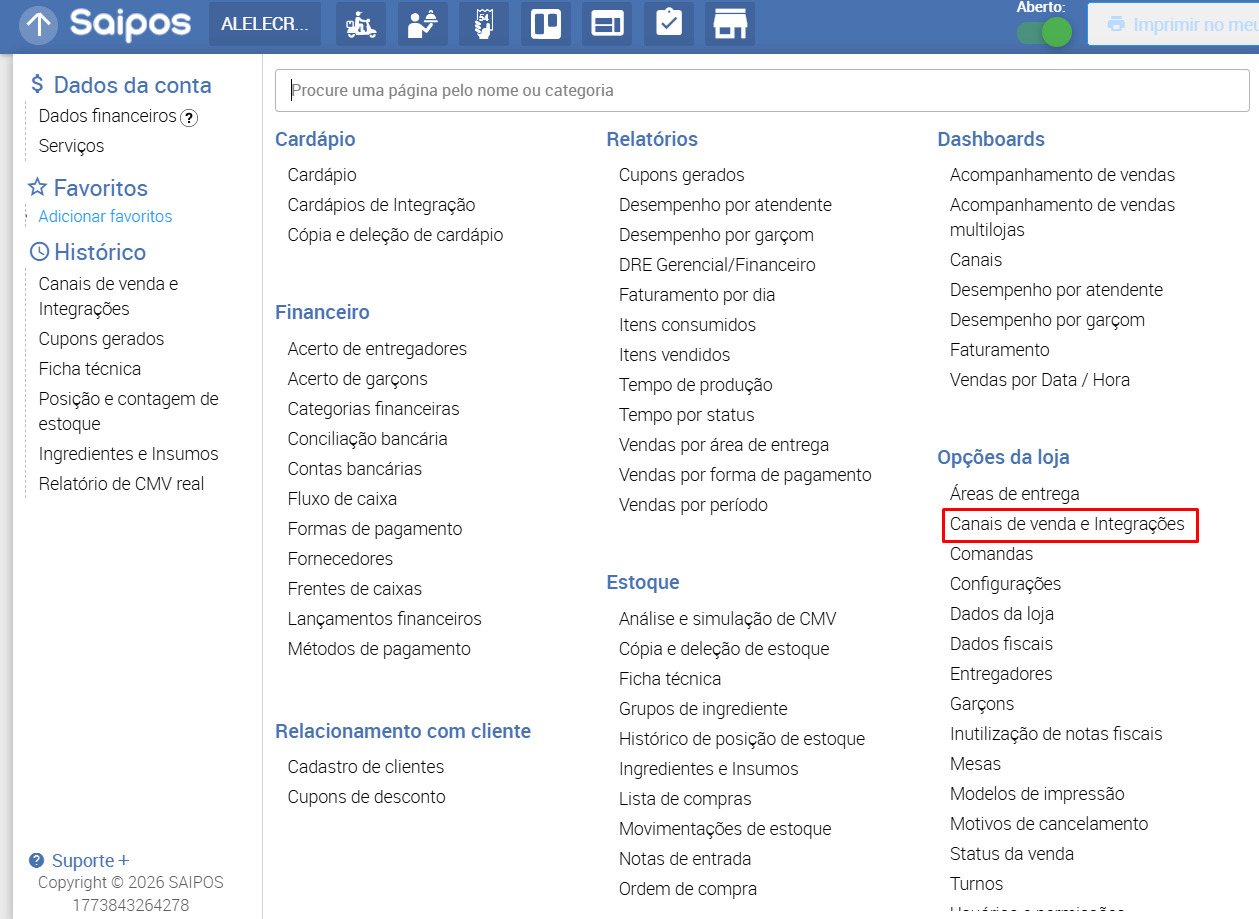Open Análise e simulação de CMV
The image size is (1259, 919).
point(727,619)
